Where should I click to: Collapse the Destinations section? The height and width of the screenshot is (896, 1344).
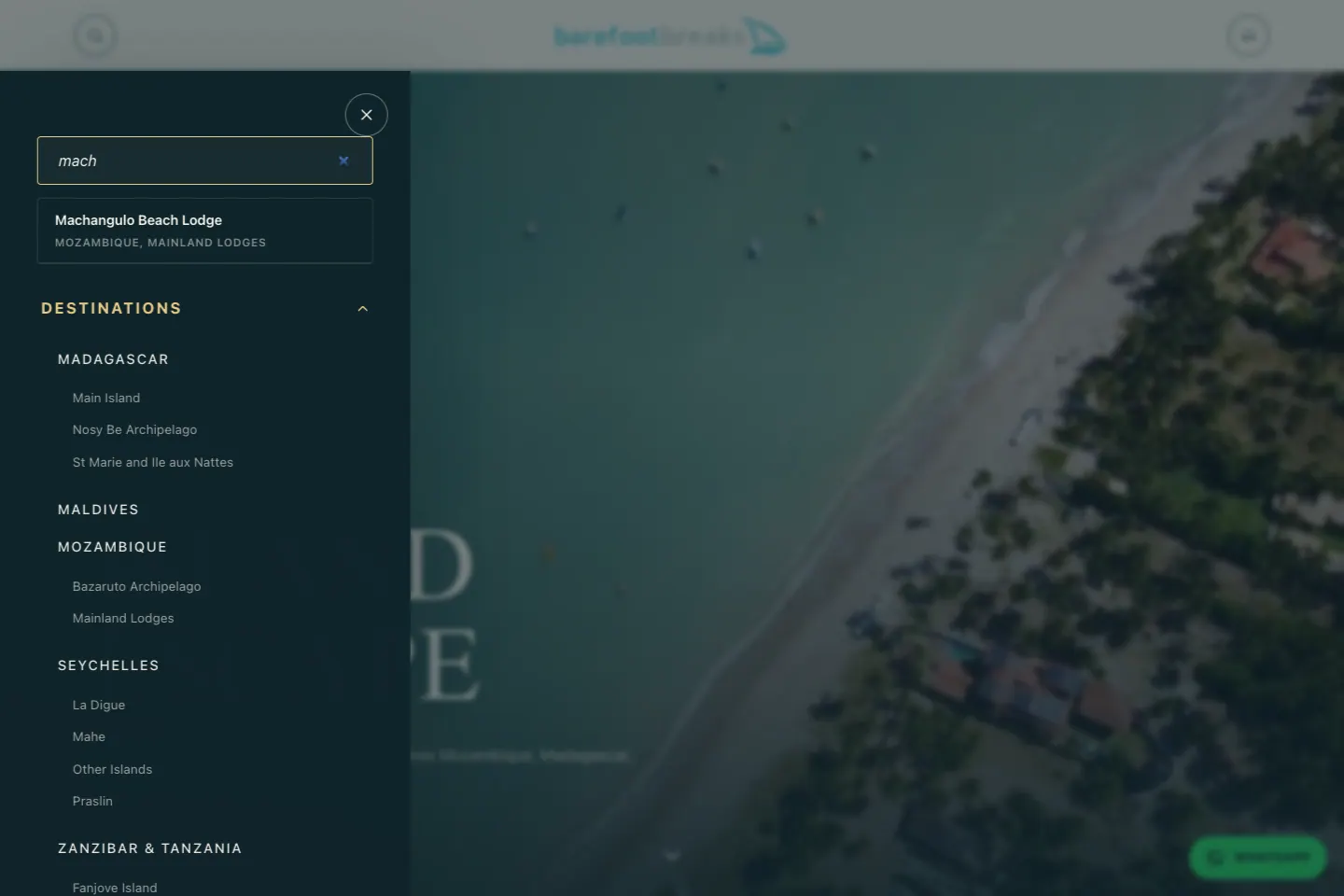[x=363, y=309]
